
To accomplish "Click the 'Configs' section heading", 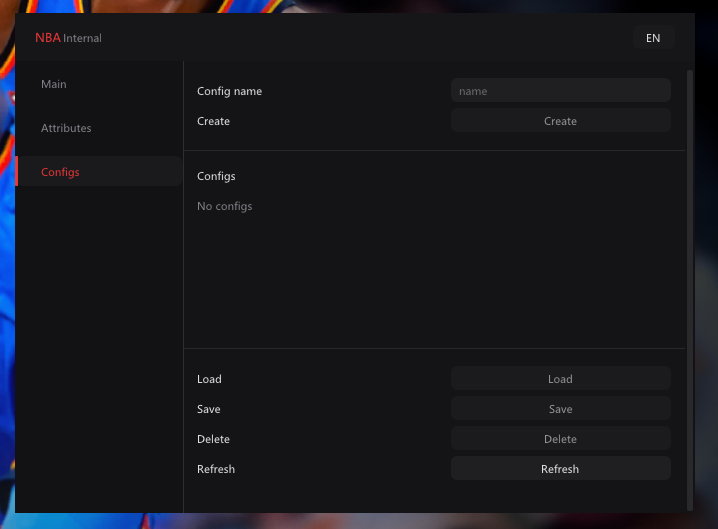I will click(216, 176).
